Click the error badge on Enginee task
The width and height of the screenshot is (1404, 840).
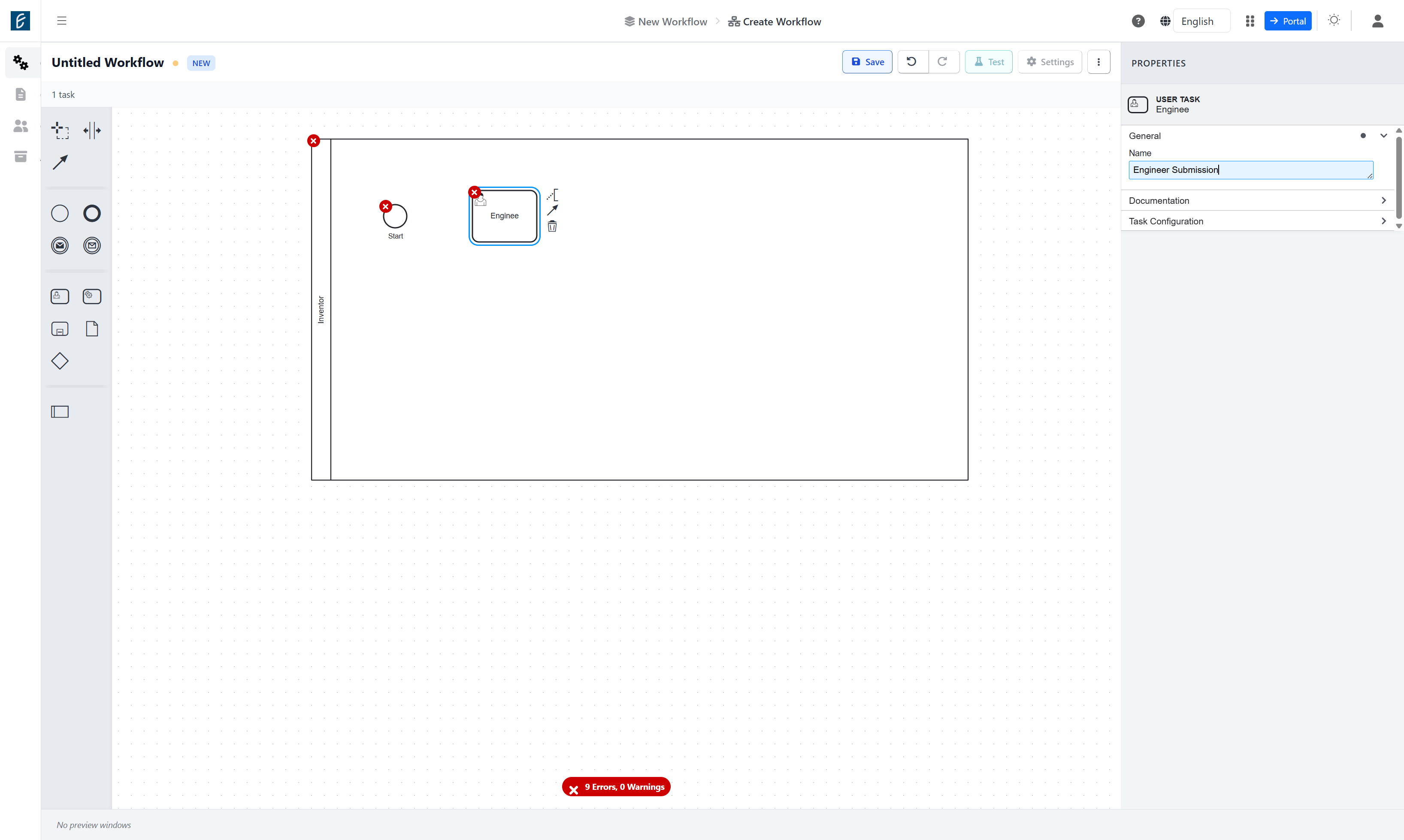coord(475,193)
